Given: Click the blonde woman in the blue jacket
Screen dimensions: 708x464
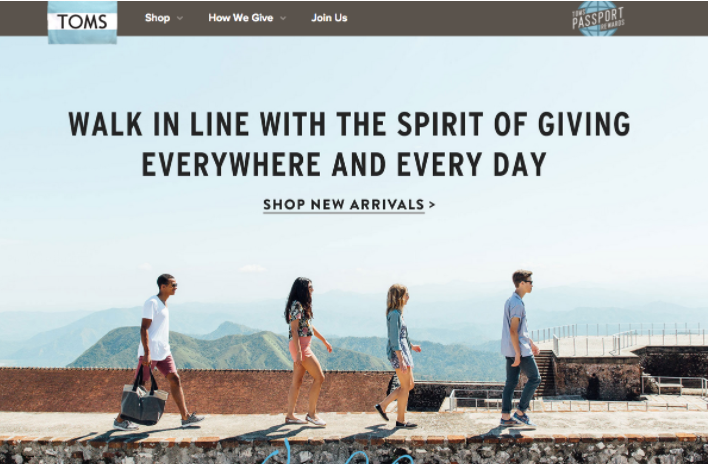Looking at the screenshot, I should click(398, 356).
